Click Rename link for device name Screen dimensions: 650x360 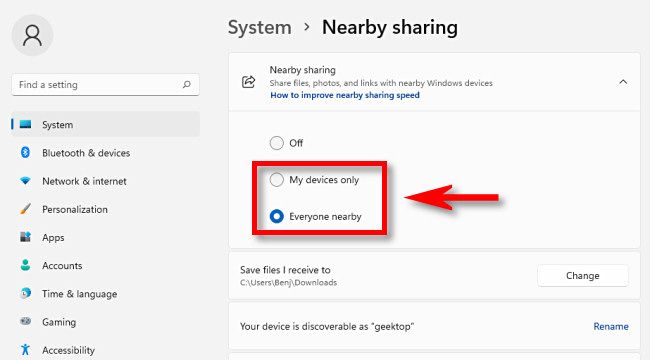coord(611,326)
